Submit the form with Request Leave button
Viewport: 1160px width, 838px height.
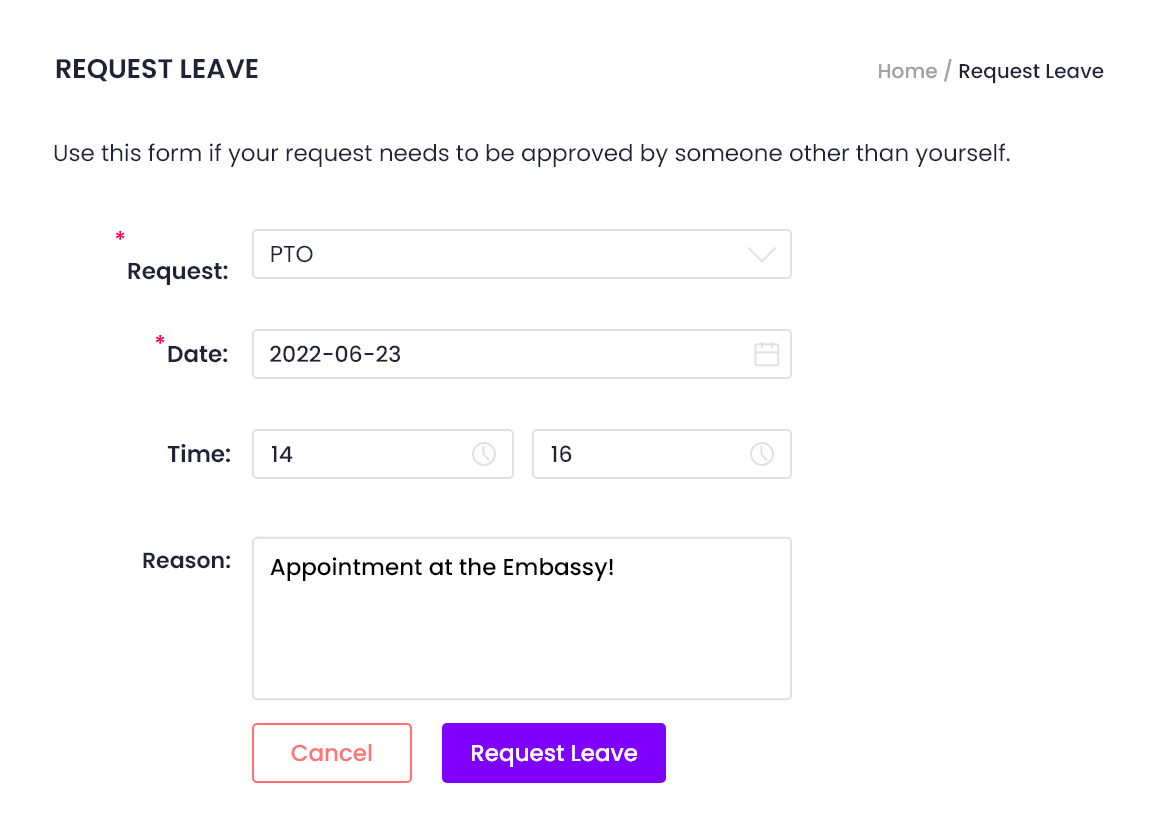click(x=553, y=753)
